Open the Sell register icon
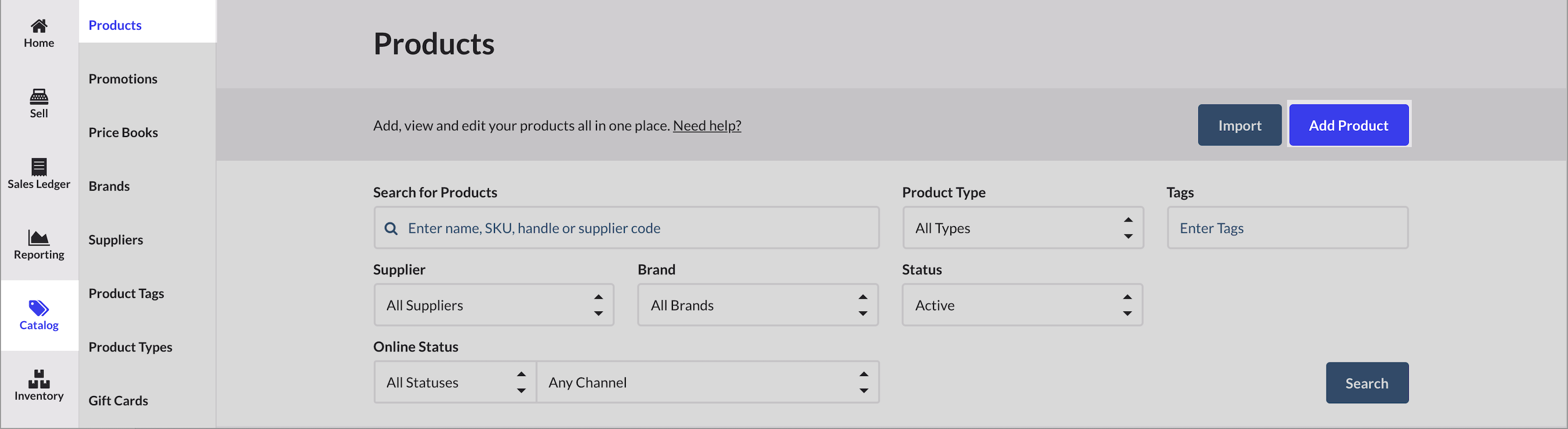1568x429 pixels. [39, 96]
